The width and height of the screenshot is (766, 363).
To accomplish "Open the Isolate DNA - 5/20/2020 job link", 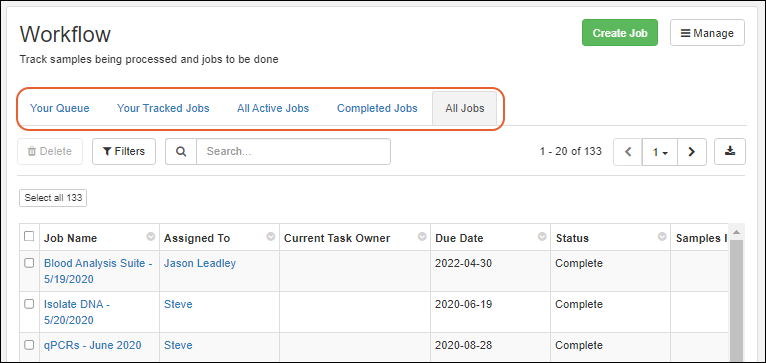I will point(77,312).
